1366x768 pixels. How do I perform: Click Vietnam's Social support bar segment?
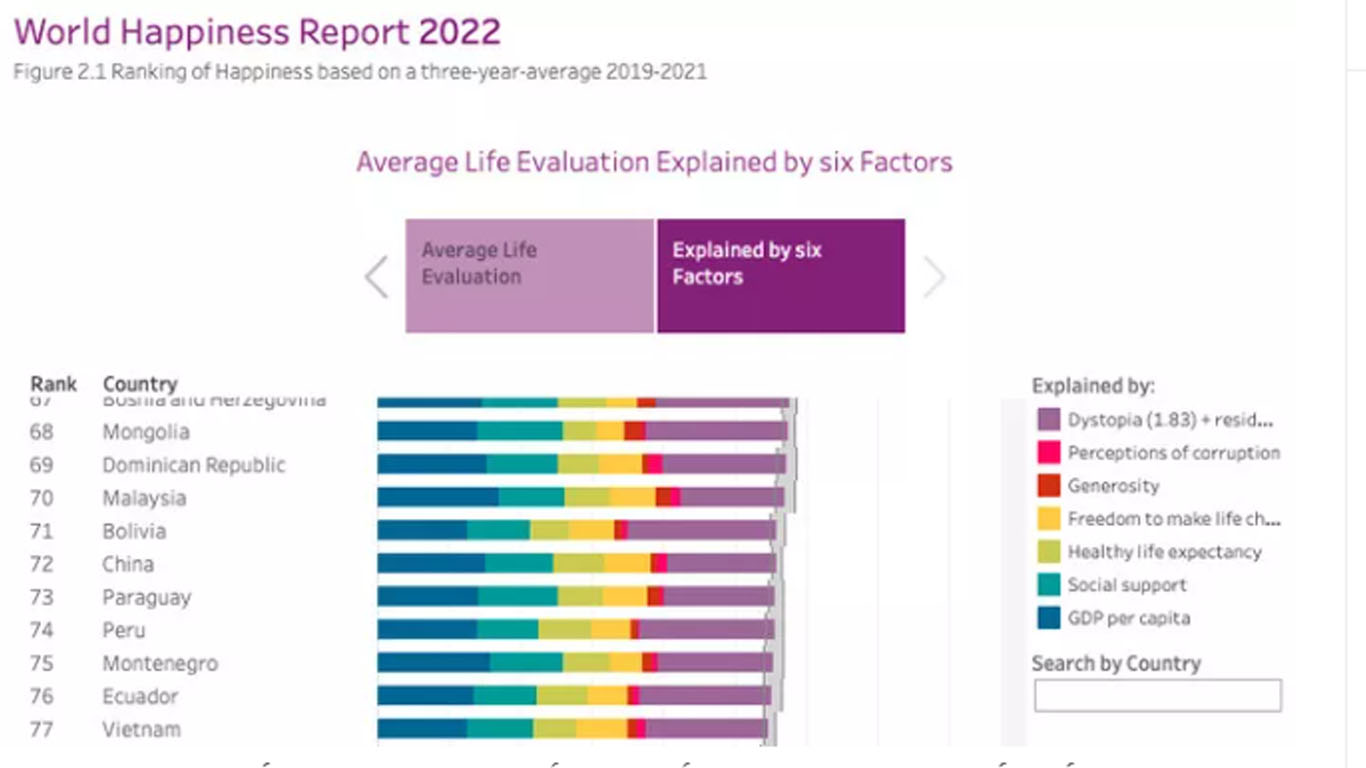(499, 729)
